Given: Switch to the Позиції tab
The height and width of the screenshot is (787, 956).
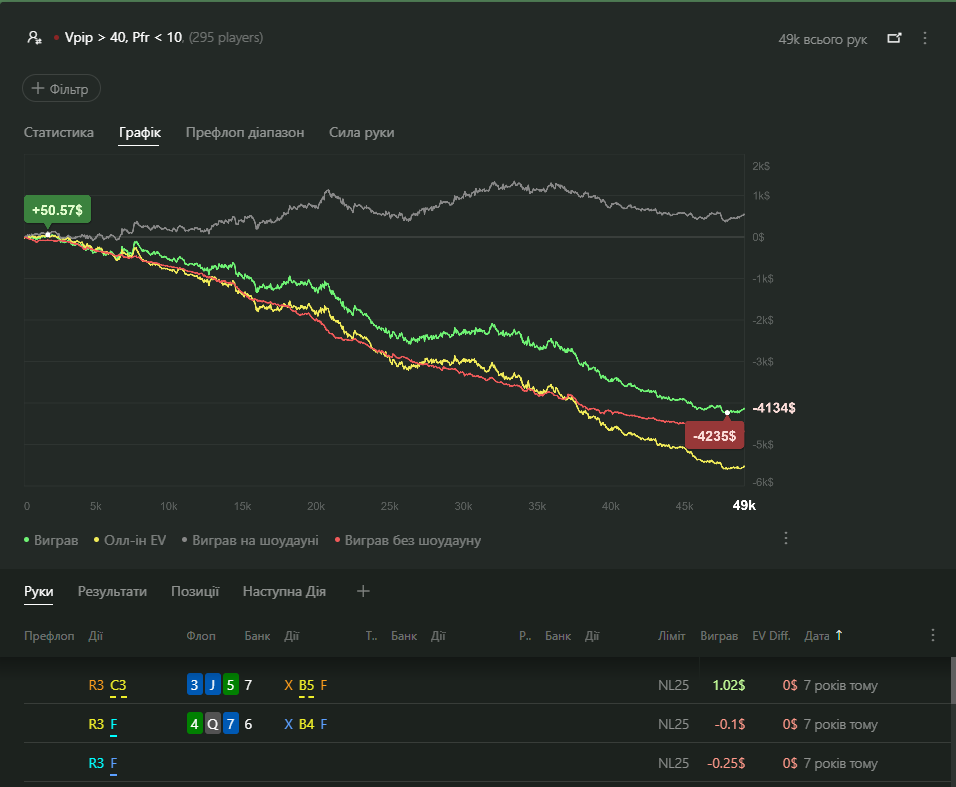Looking at the screenshot, I should pos(195,591).
